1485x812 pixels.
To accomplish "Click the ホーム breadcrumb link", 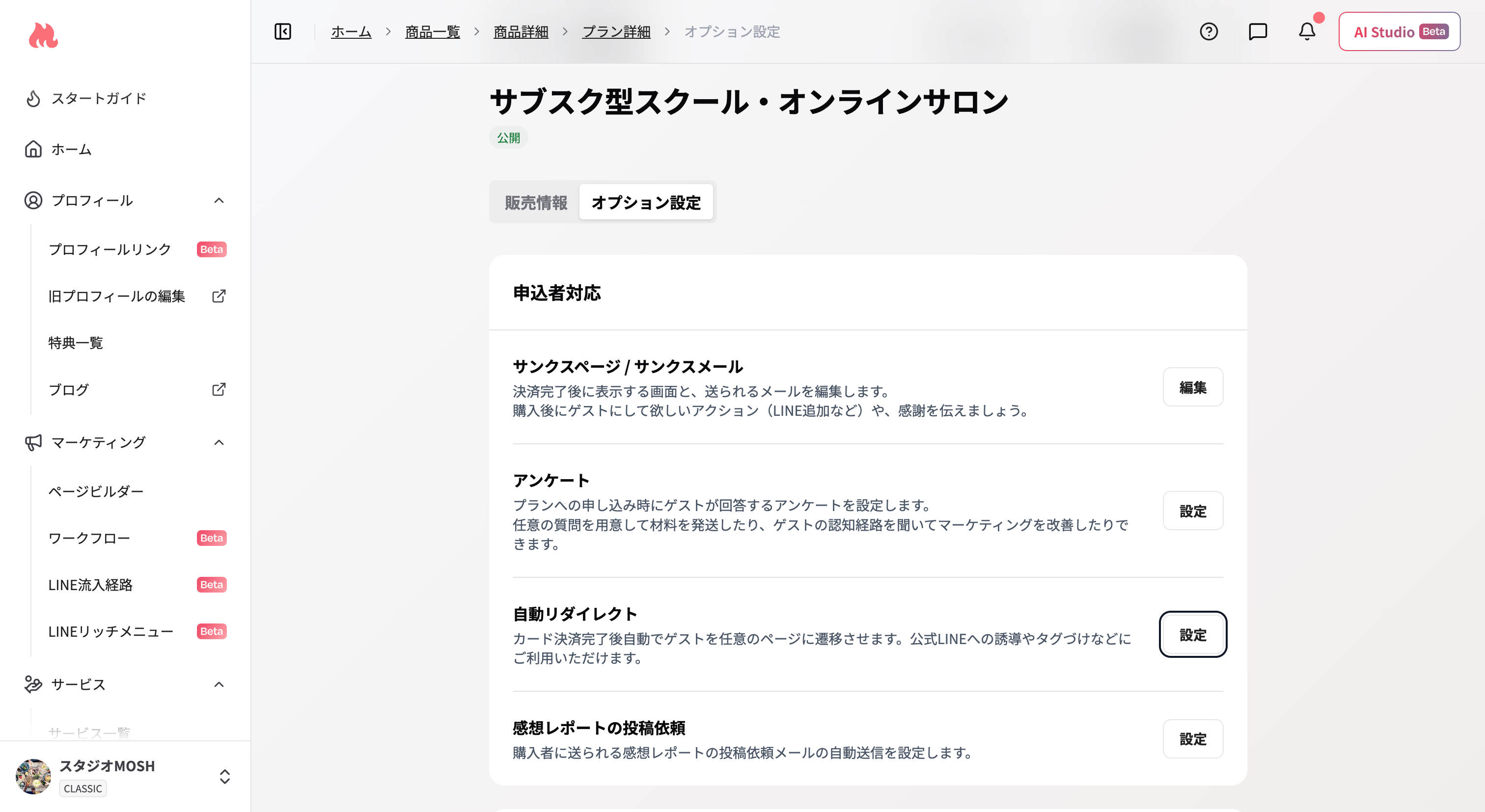I will [351, 32].
